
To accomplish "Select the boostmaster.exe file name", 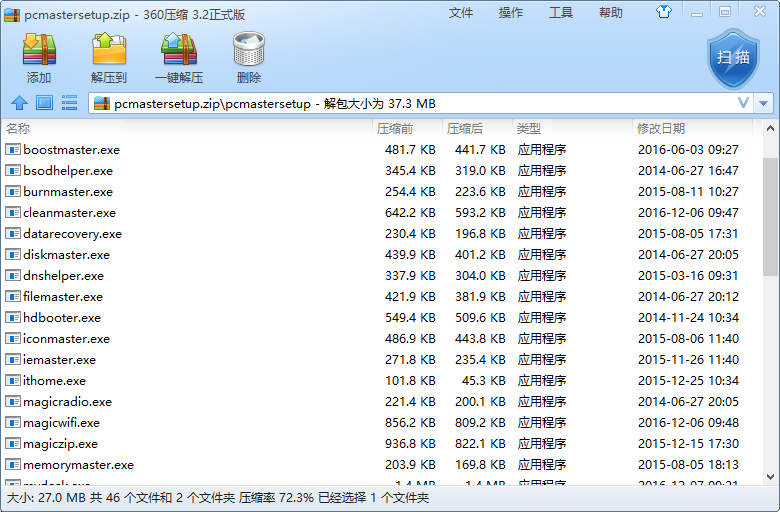I will 72,150.
